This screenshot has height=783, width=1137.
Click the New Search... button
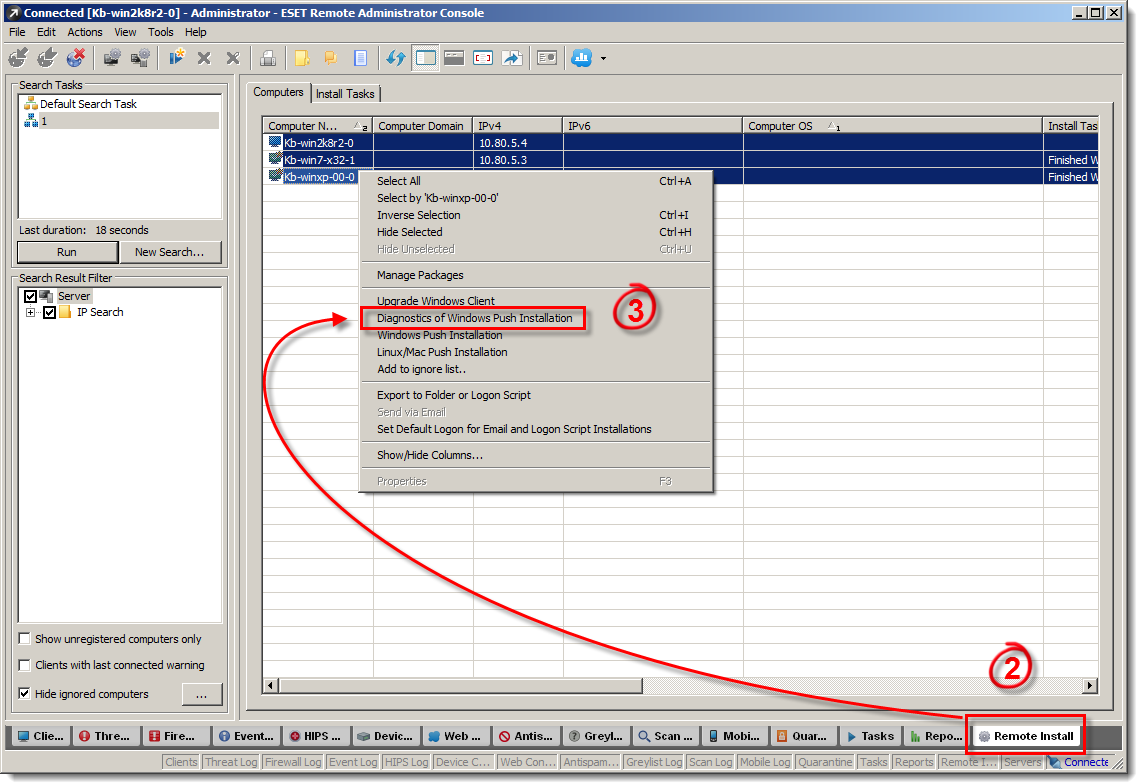170,252
